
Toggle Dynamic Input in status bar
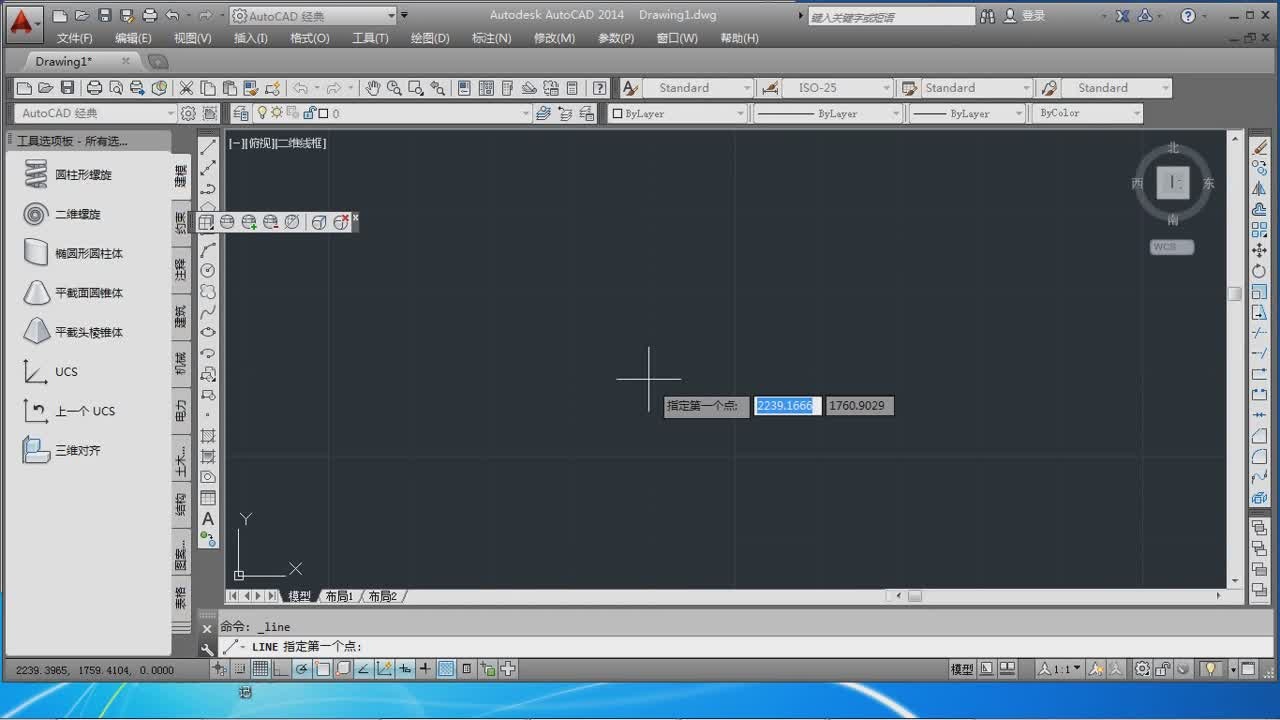pos(406,669)
